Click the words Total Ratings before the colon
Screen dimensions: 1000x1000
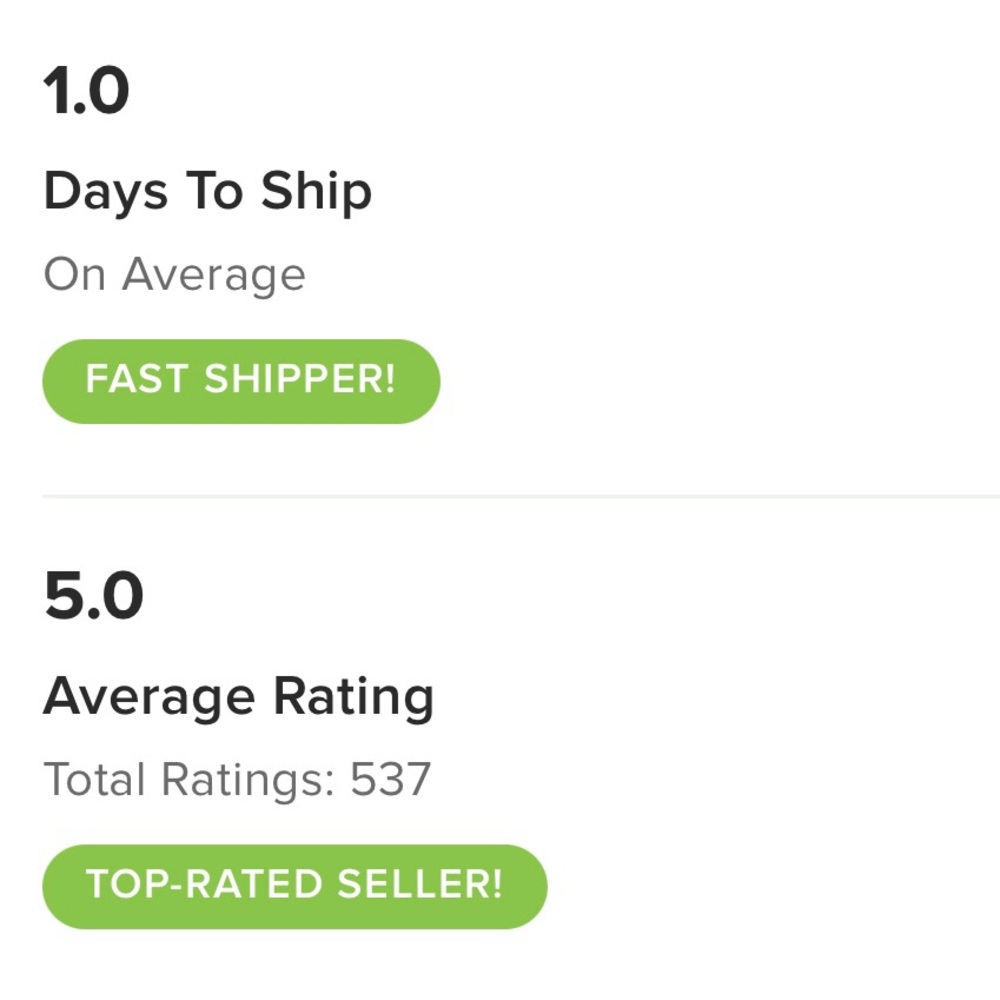coord(184,780)
